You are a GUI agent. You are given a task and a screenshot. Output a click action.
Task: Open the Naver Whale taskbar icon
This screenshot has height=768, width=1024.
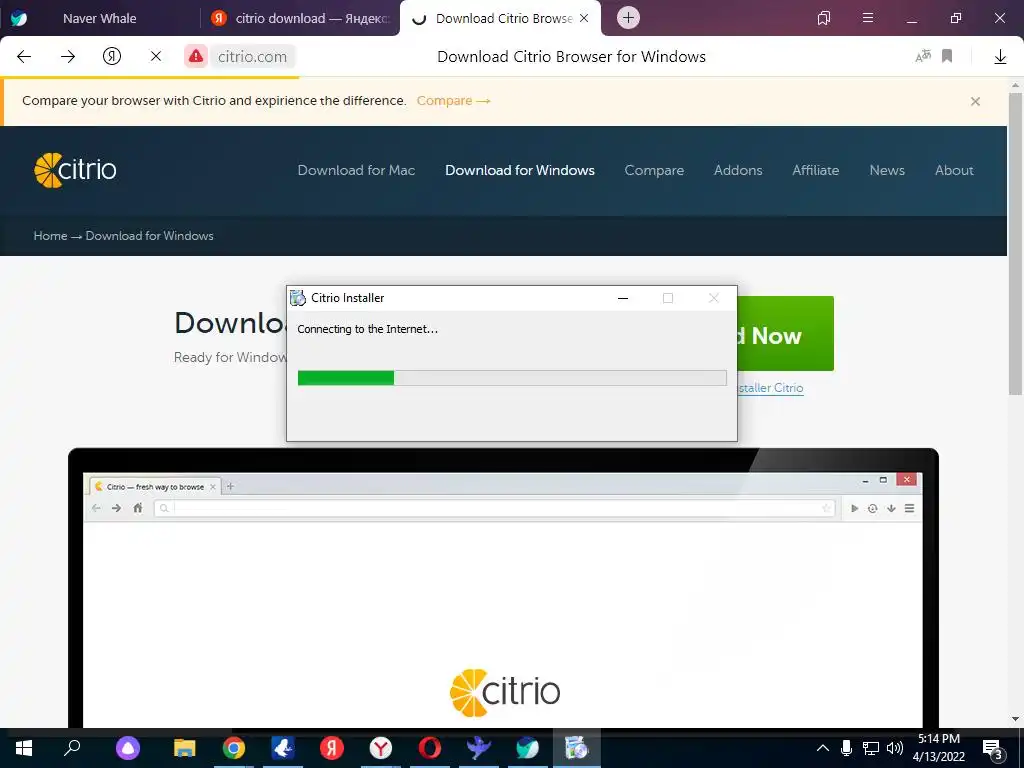(x=528, y=748)
